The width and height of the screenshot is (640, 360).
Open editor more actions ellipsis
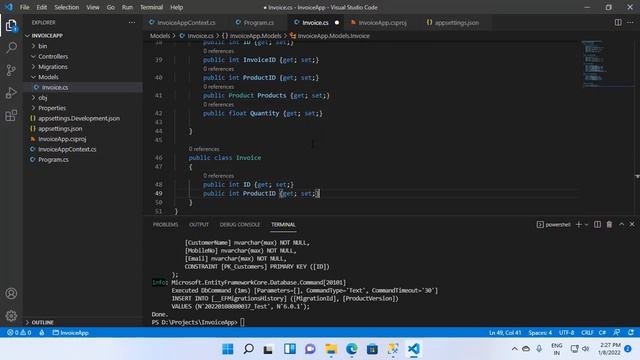pyautogui.click(x=630, y=22)
